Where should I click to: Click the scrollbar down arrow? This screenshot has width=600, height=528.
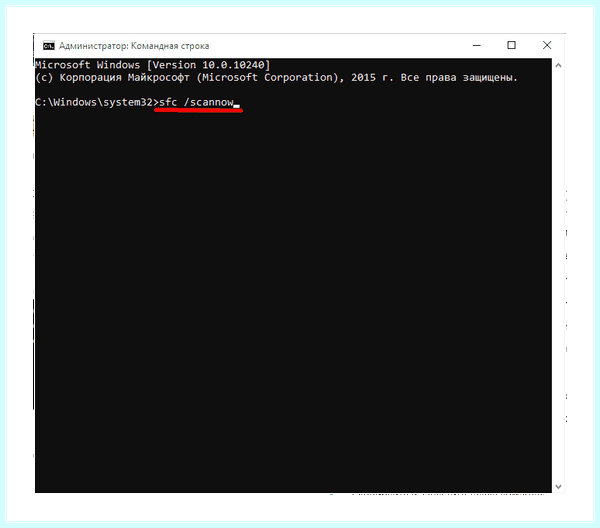pyautogui.click(x=558, y=487)
